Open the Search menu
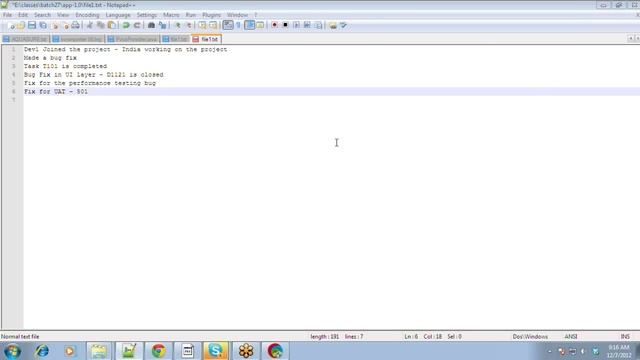The width and height of the screenshot is (640, 360). [x=42, y=15]
